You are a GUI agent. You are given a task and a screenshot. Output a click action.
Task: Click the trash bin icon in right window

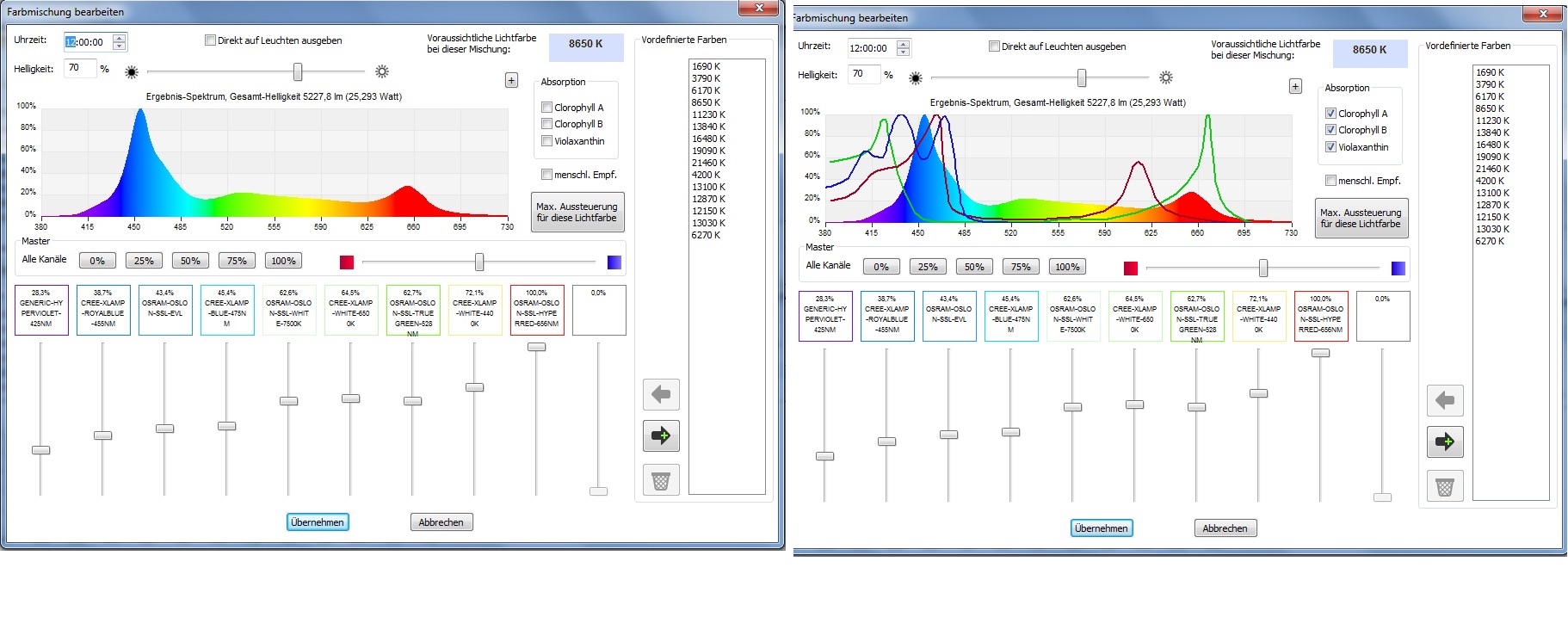coord(1445,487)
